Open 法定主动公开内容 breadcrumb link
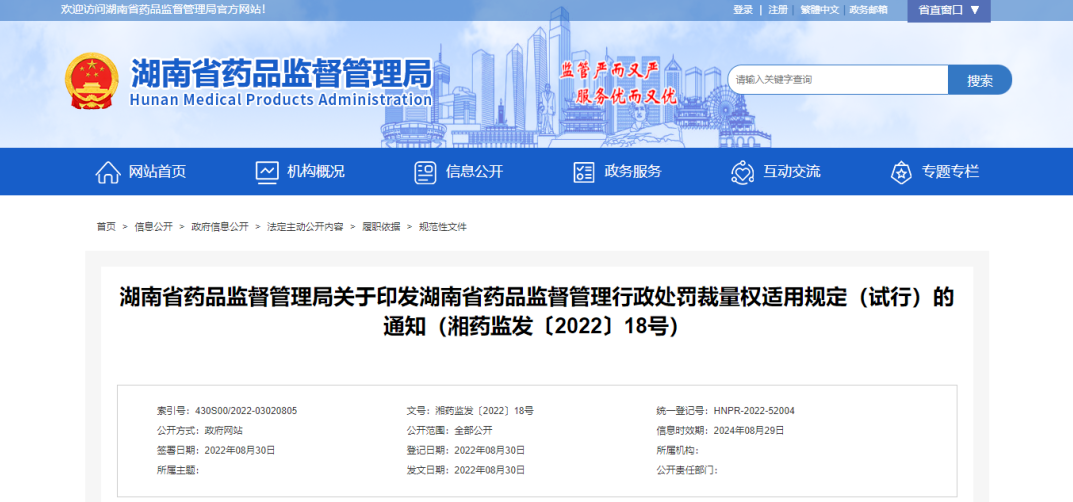This screenshot has width=1073, height=502. [x=305, y=227]
